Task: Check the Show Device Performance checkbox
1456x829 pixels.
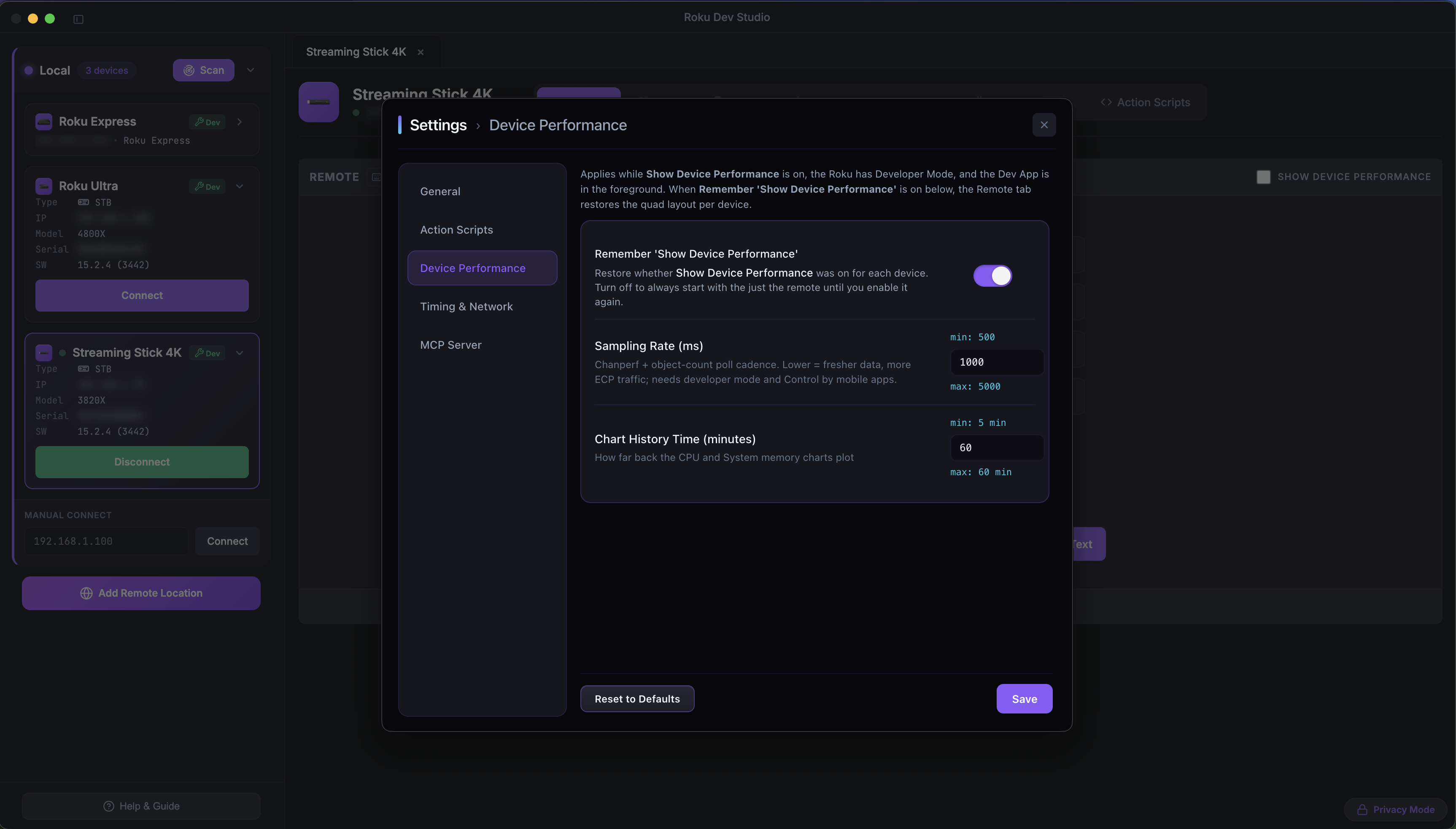Action: (x=1263, y=177)
